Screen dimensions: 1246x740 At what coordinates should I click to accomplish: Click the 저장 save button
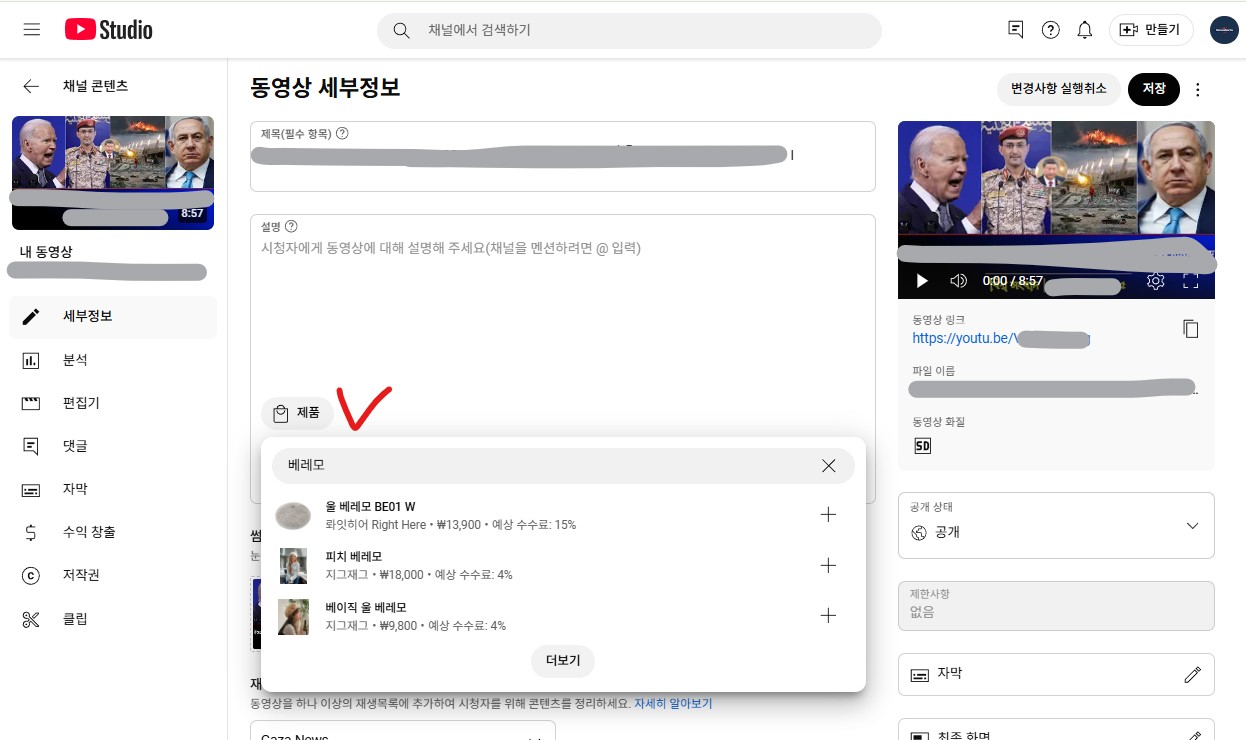1153,89
